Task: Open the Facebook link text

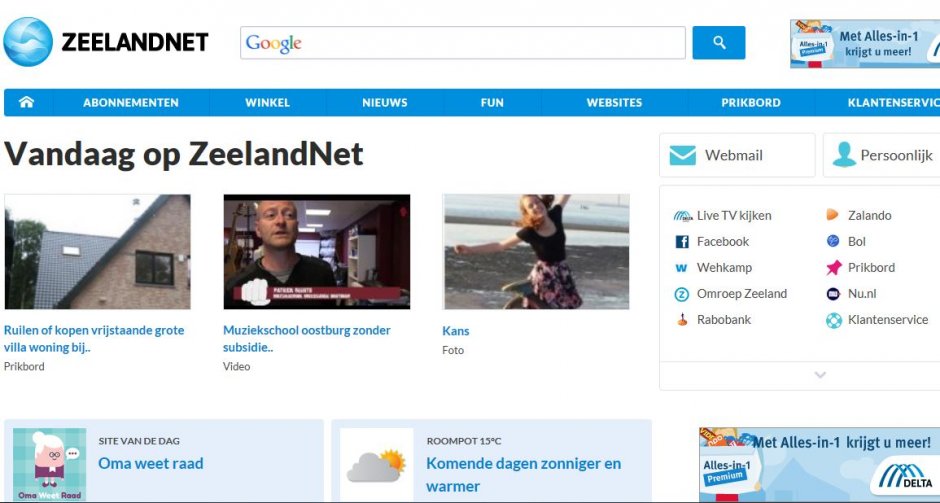Action: (x=722, y=242)
